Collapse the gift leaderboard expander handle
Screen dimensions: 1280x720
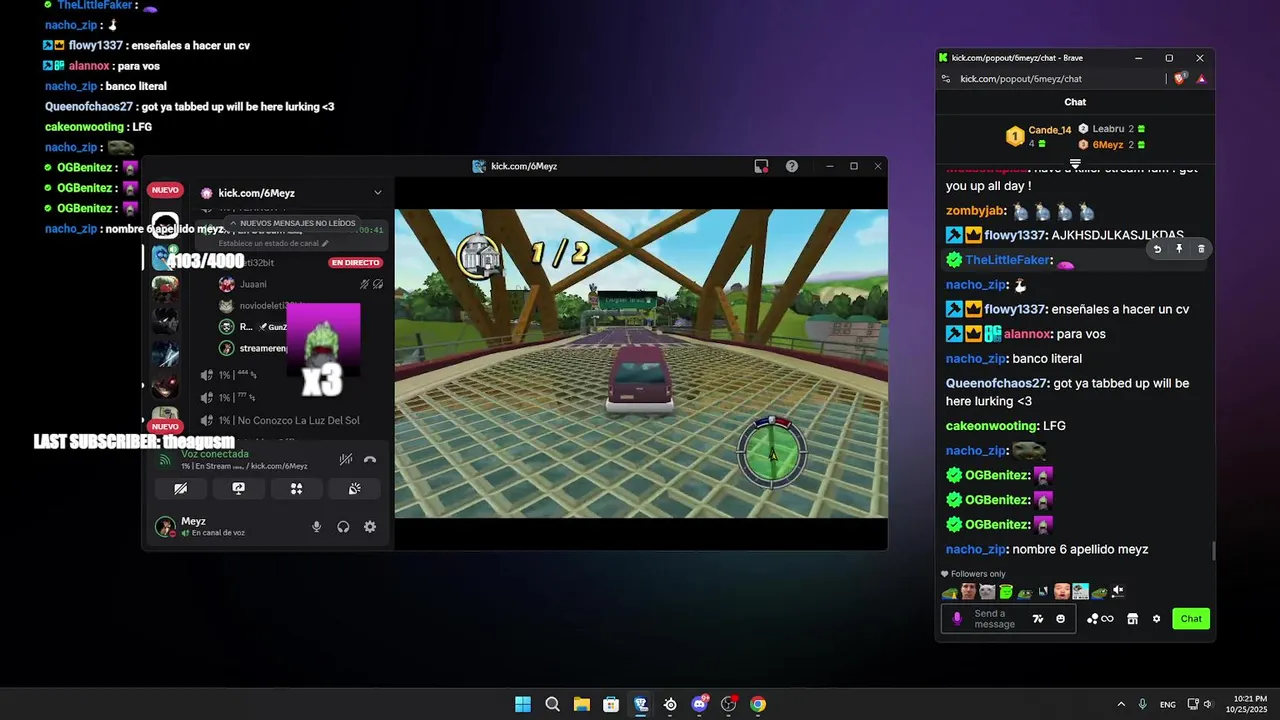pyautogui.click(x=1075, y=163)
